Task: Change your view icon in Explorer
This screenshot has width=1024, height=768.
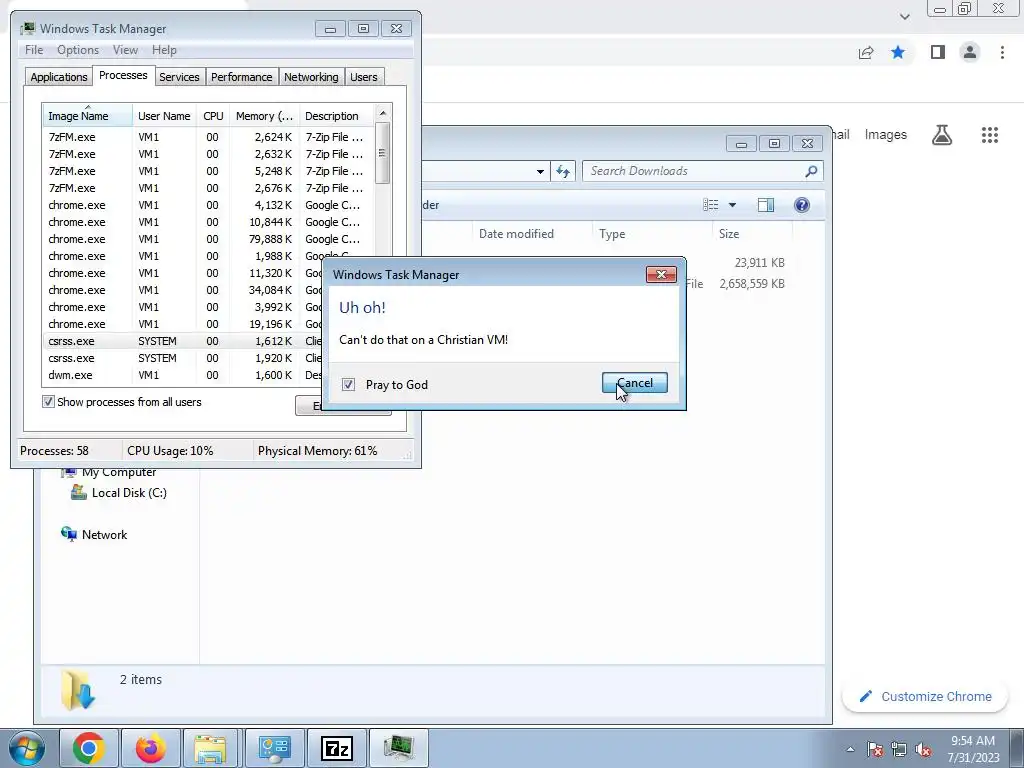Action: [711, 205]
